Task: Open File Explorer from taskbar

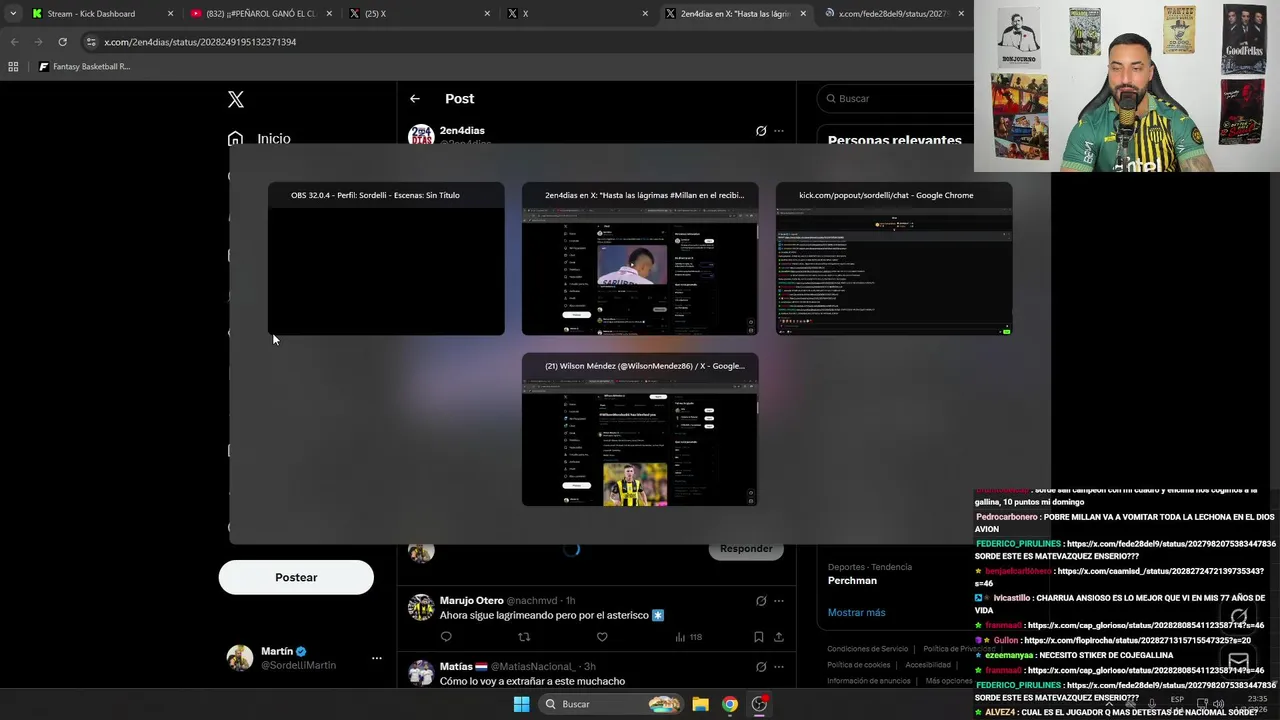Action: click(701, 704)
